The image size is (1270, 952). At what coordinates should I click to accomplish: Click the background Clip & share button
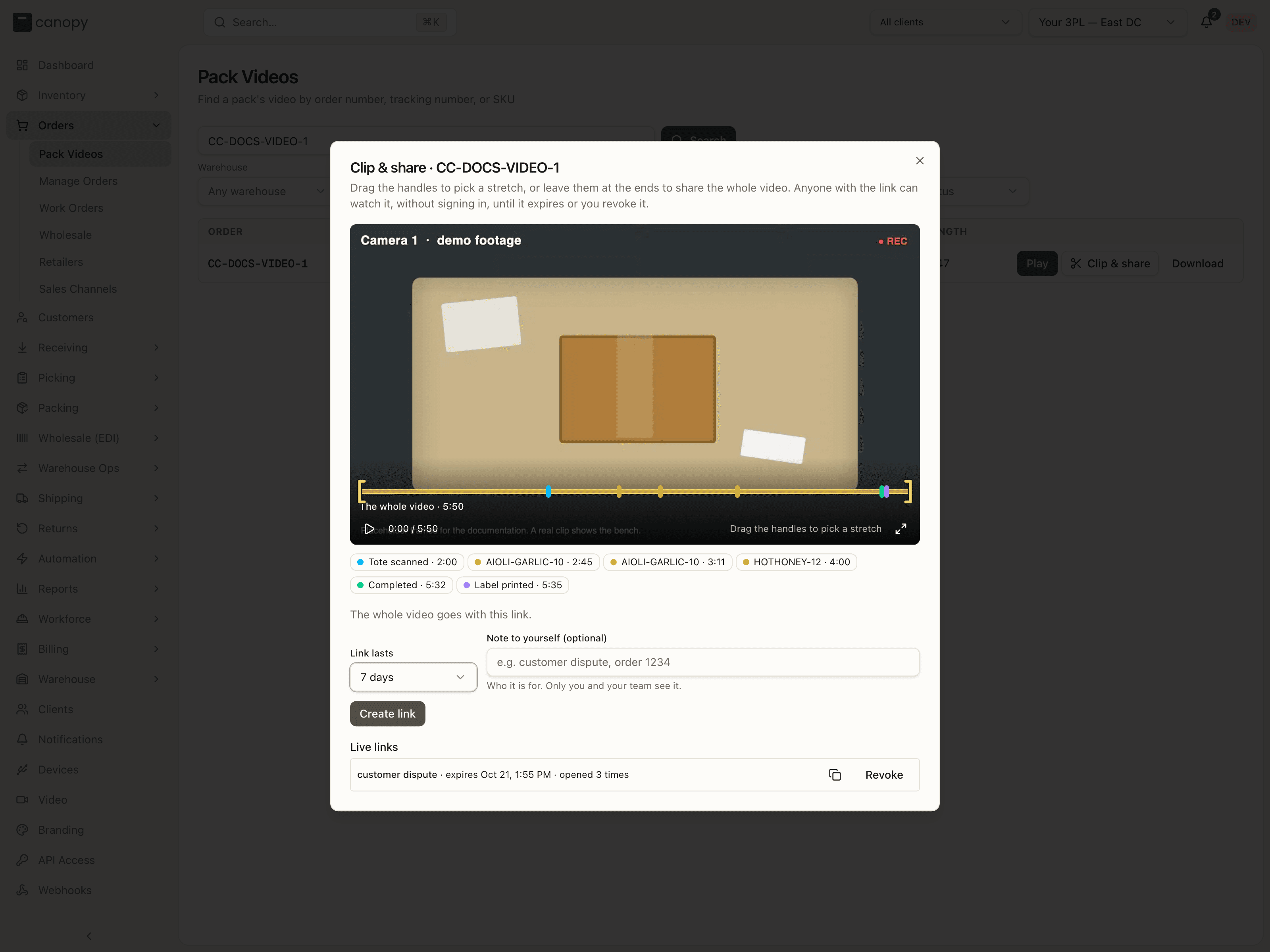[1110, 263]
